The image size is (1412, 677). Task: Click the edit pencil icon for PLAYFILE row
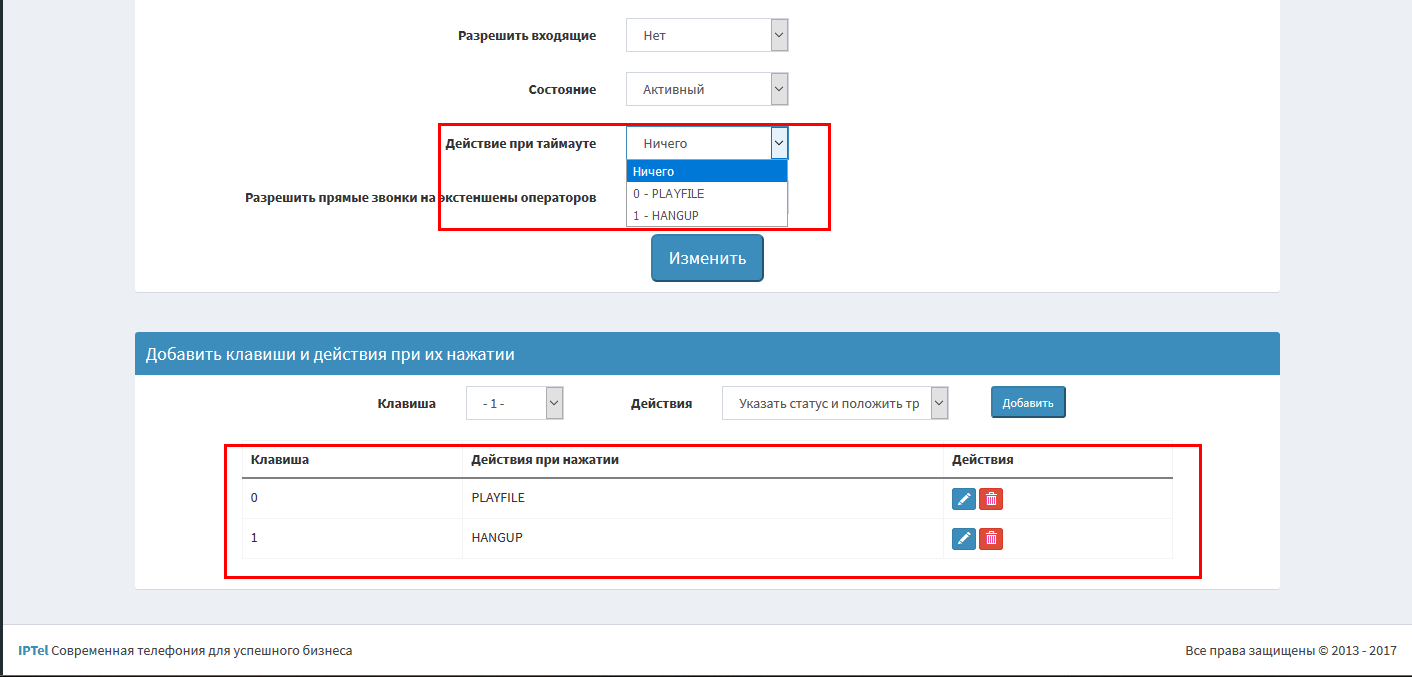click(963, 499)
